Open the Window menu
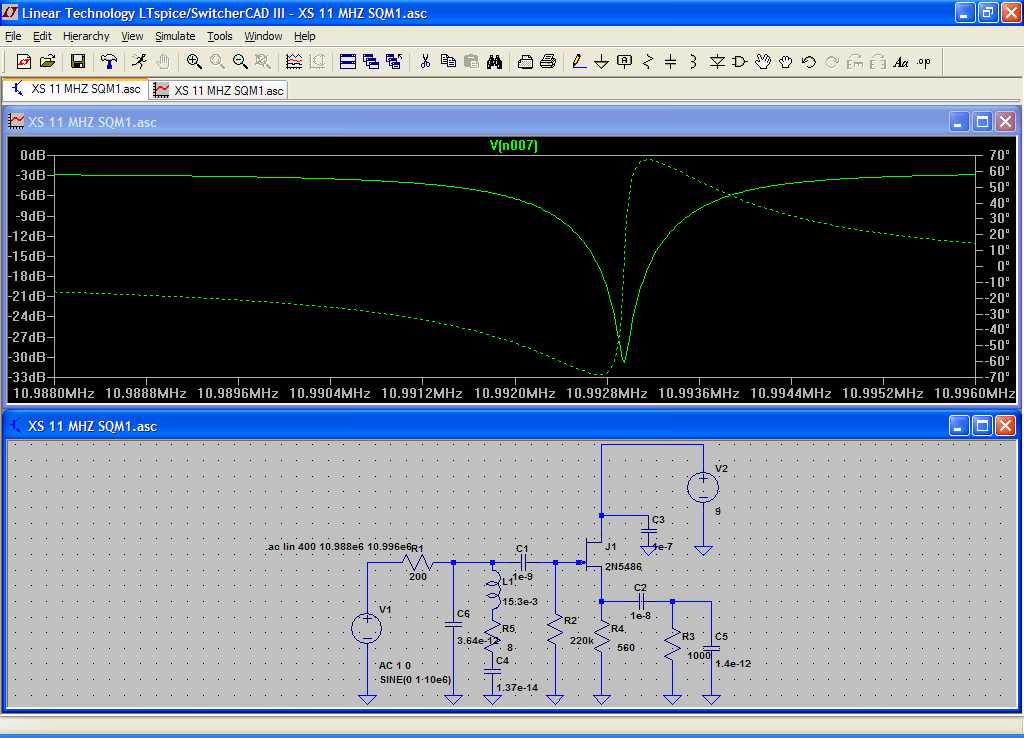1024x738 pixels. [x=263, y=36]
